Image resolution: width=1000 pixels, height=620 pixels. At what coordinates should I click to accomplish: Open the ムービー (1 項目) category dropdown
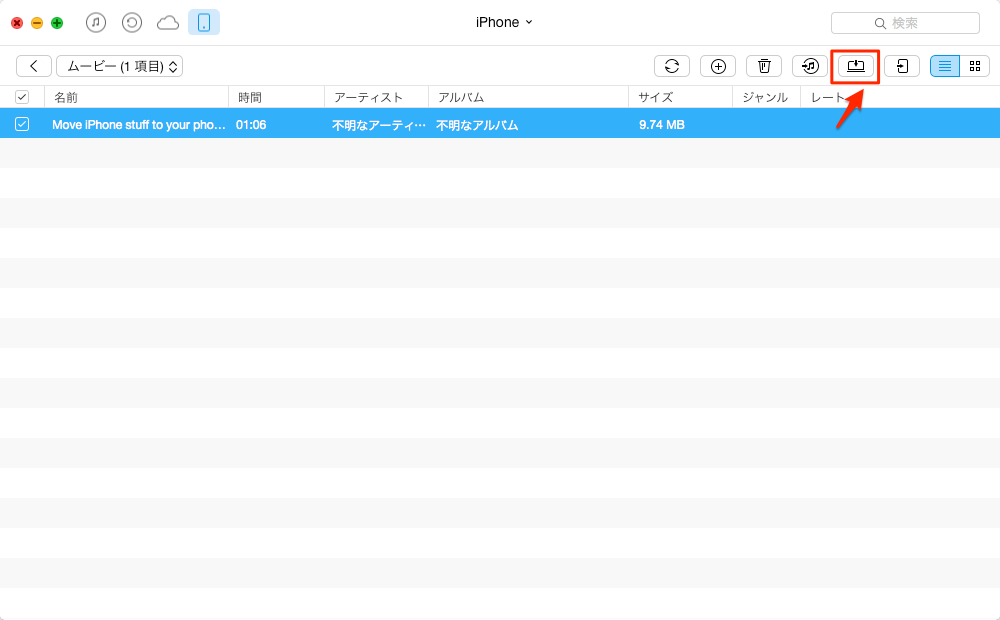coord(120,66)
